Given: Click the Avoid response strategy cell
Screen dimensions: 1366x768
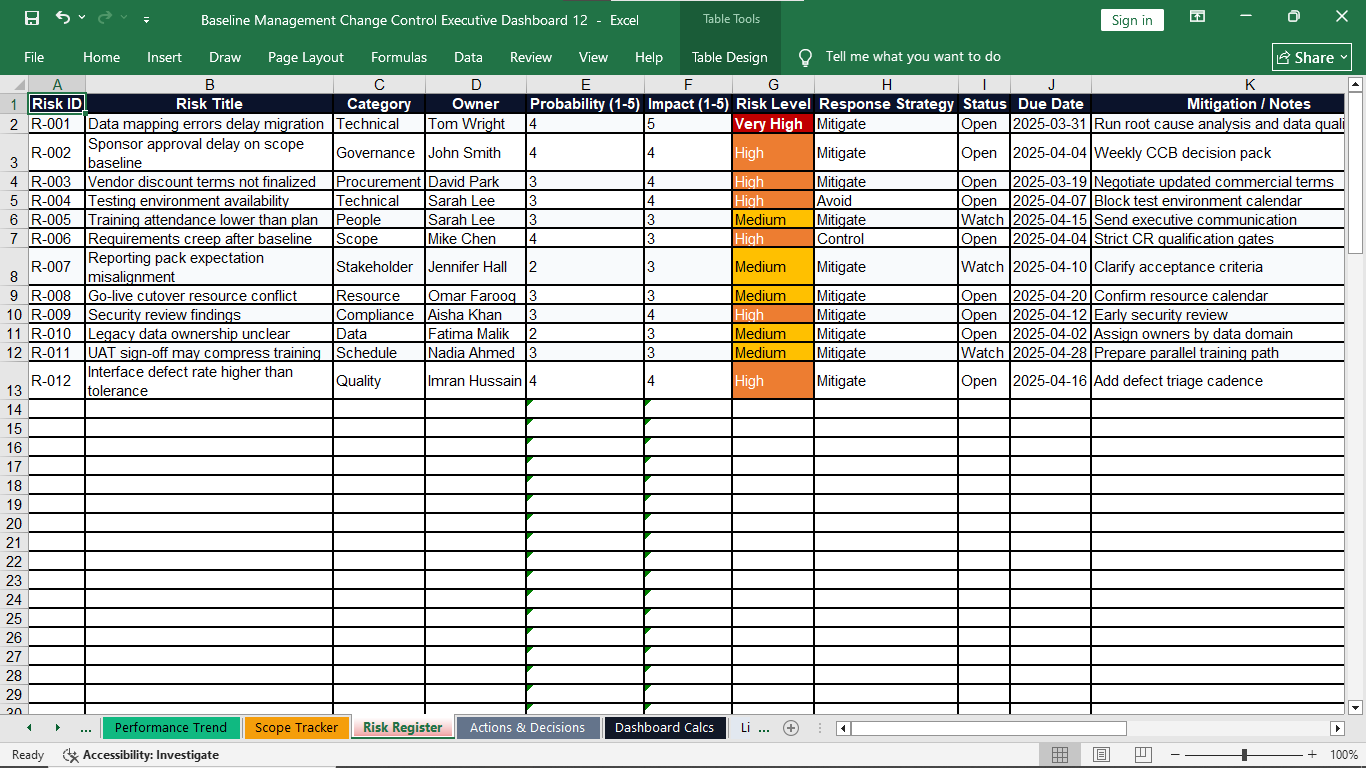Looking at the screenshot, I should click(886, 201).
